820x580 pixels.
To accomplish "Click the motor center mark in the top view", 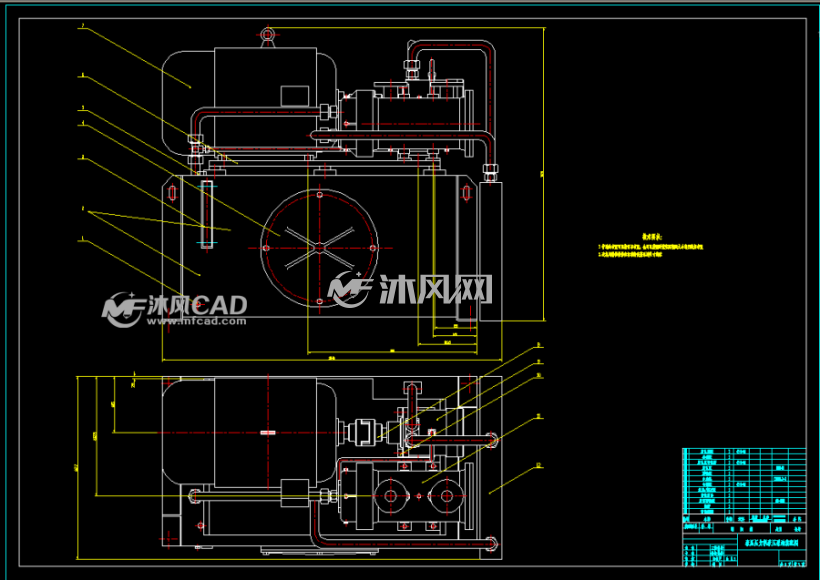I will [267, 433].
